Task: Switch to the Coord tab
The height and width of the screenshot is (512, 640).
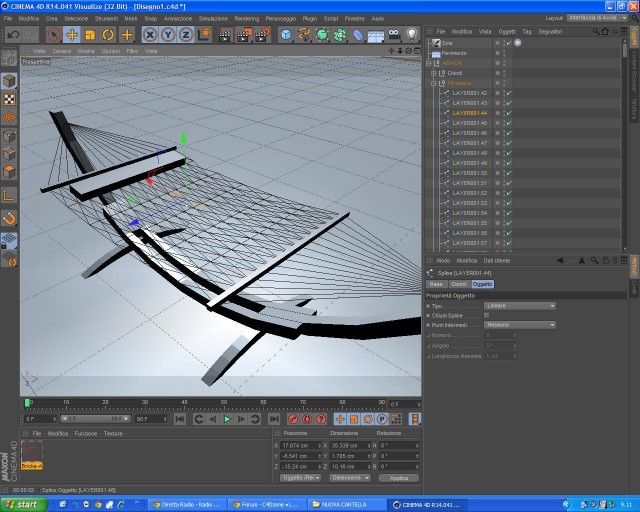Action: tap(459, 284)
